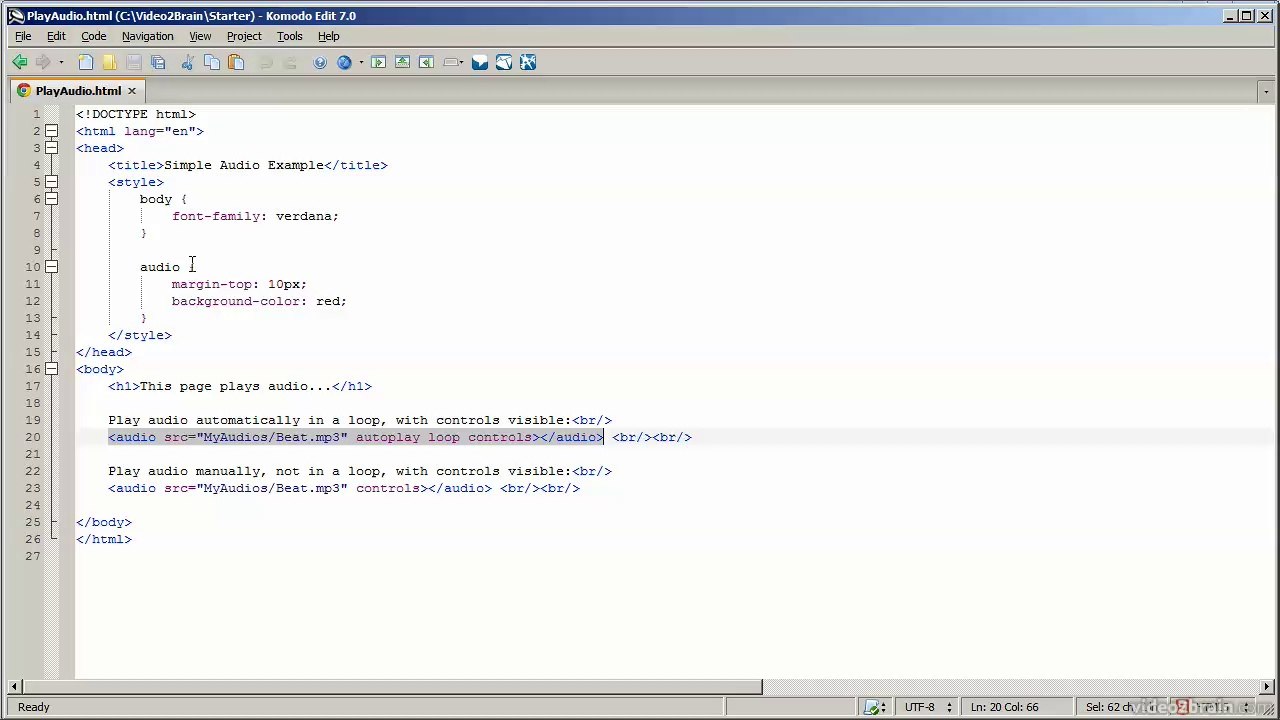Viewport: 1280px width, 720px height.
Task: Click first dark blue toolbar icon
Action: tap(480, 63)
